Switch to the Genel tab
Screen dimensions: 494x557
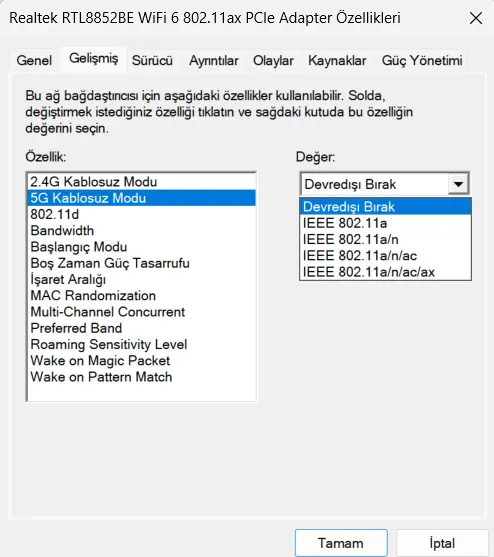tap(34, 60)
